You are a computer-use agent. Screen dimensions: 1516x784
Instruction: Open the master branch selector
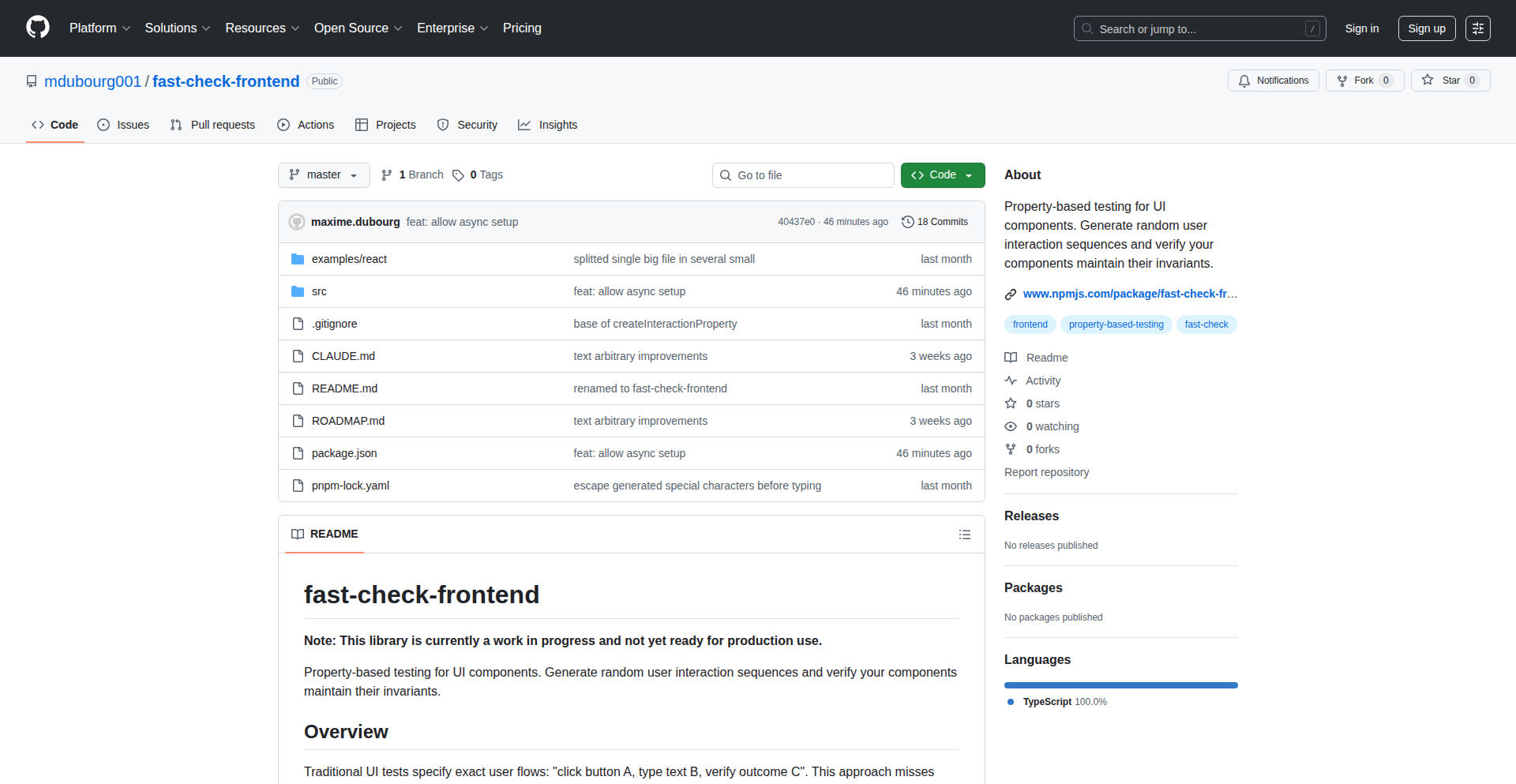[323, 174]
